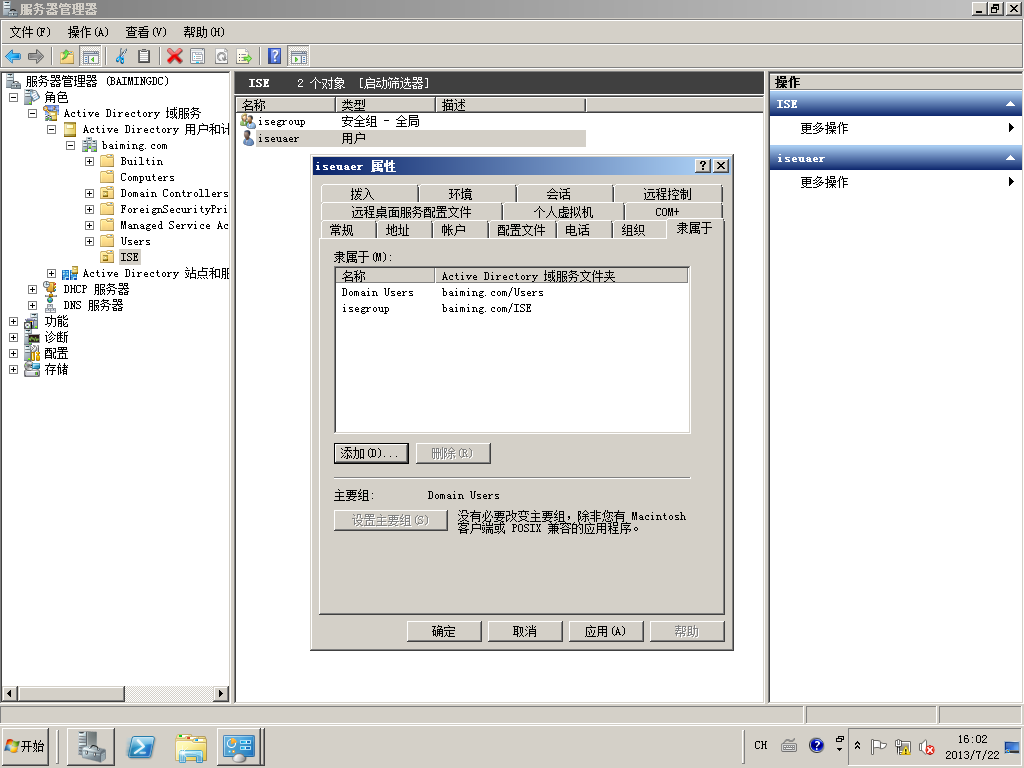
Task: Click the Export list toolbar icon
Action: (244, 57)
